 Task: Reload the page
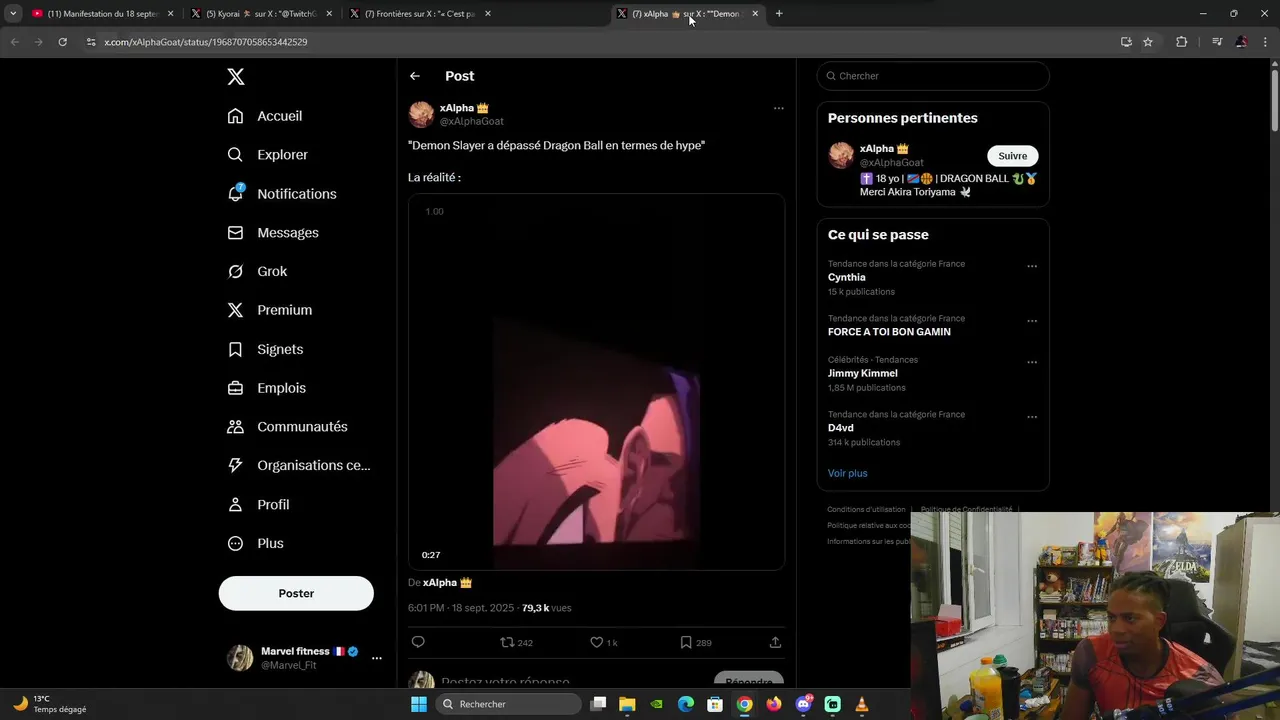tap(63, 42)
